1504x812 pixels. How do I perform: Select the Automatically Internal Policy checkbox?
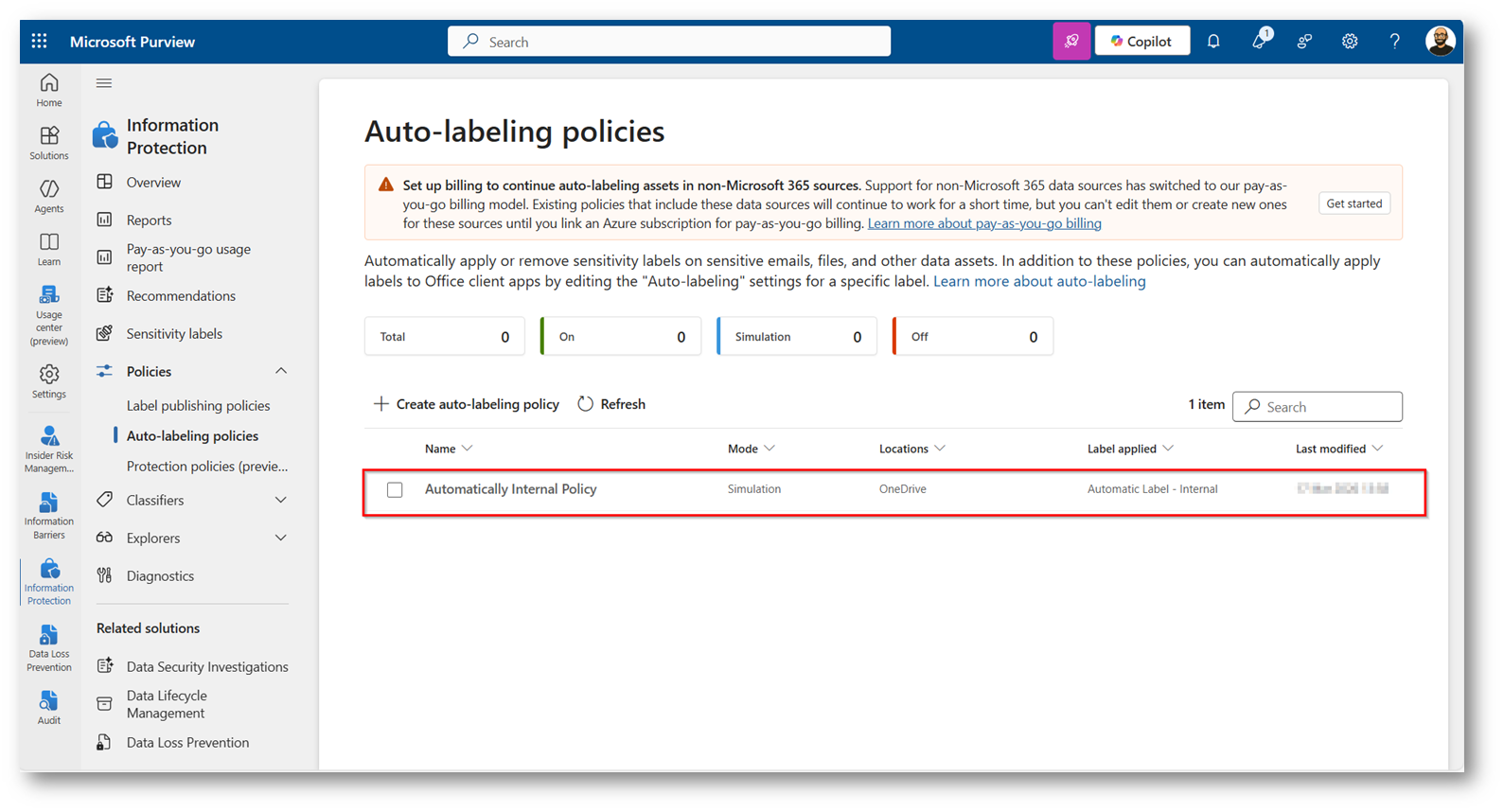click(395, 490)
